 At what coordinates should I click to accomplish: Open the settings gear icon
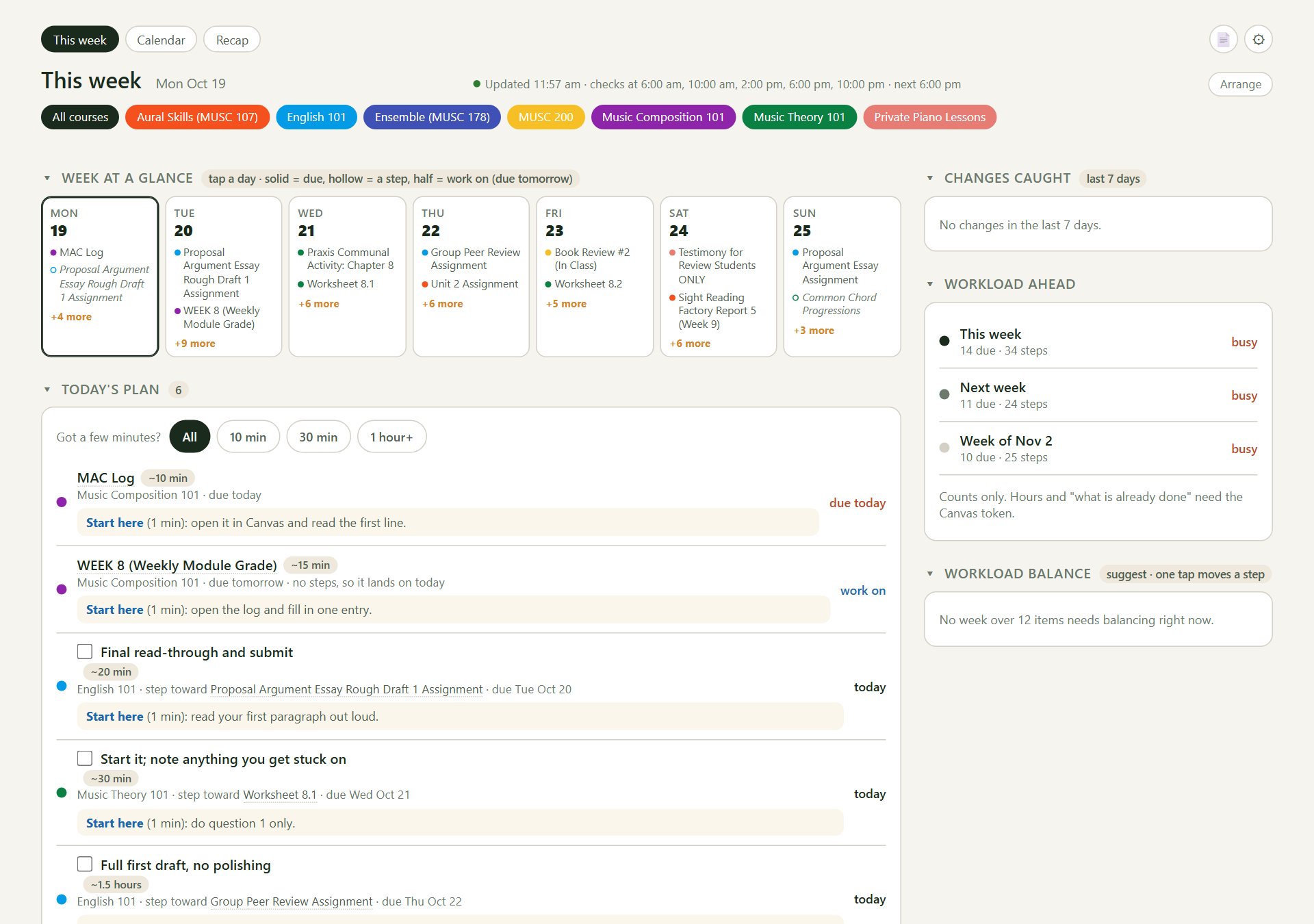coord(1258,40)
